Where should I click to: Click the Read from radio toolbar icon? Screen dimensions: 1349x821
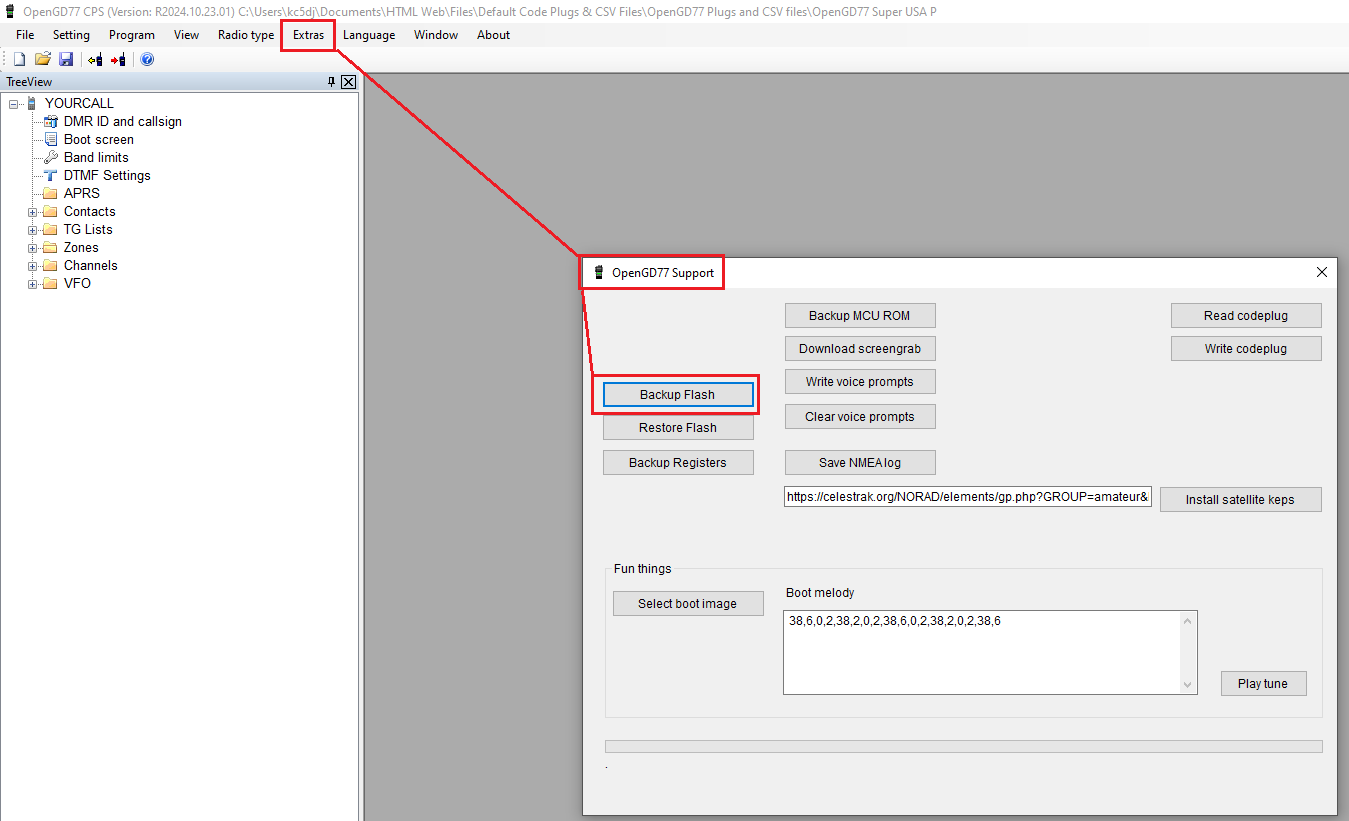pyautogui.click(x=95, y=60)
